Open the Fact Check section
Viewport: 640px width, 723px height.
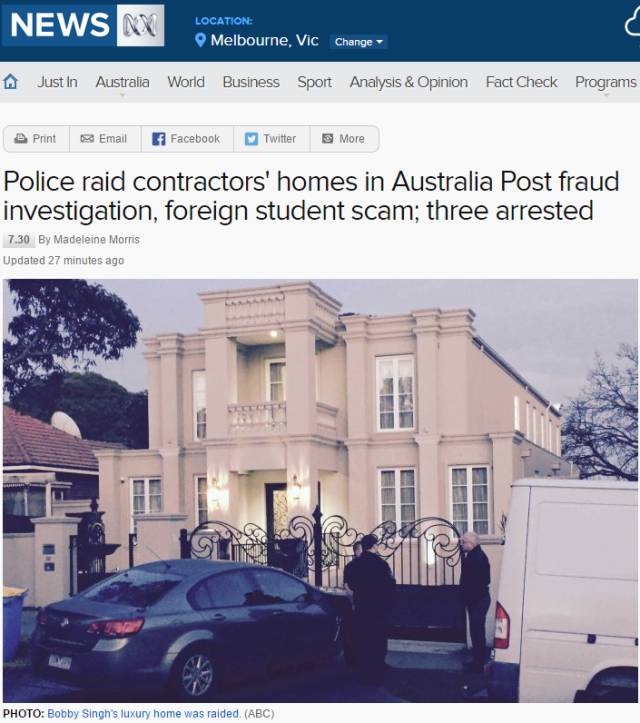521,82
